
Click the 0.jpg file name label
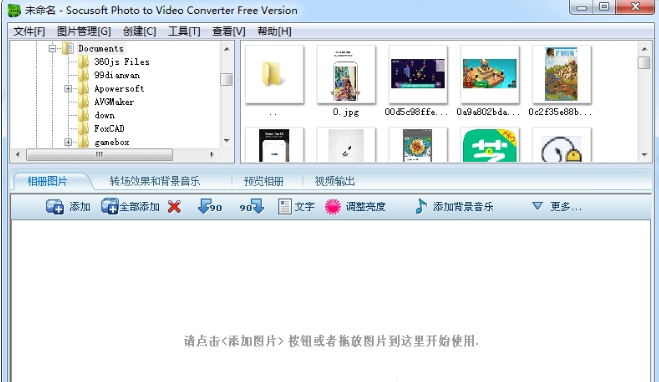346,112
